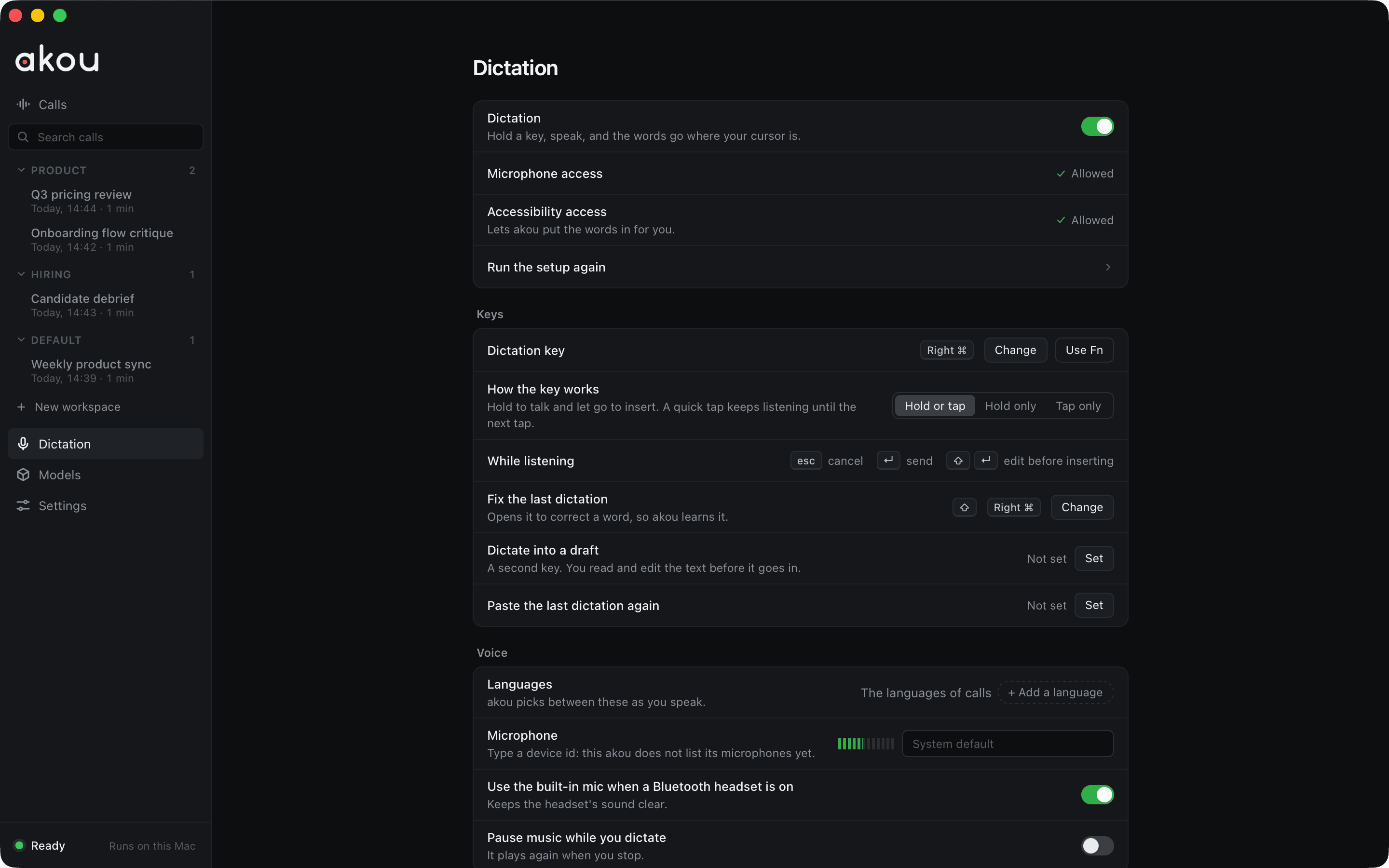Click the plus icon beside New workspace
This screenshot has height=868, width=1389.
[21, 407]
